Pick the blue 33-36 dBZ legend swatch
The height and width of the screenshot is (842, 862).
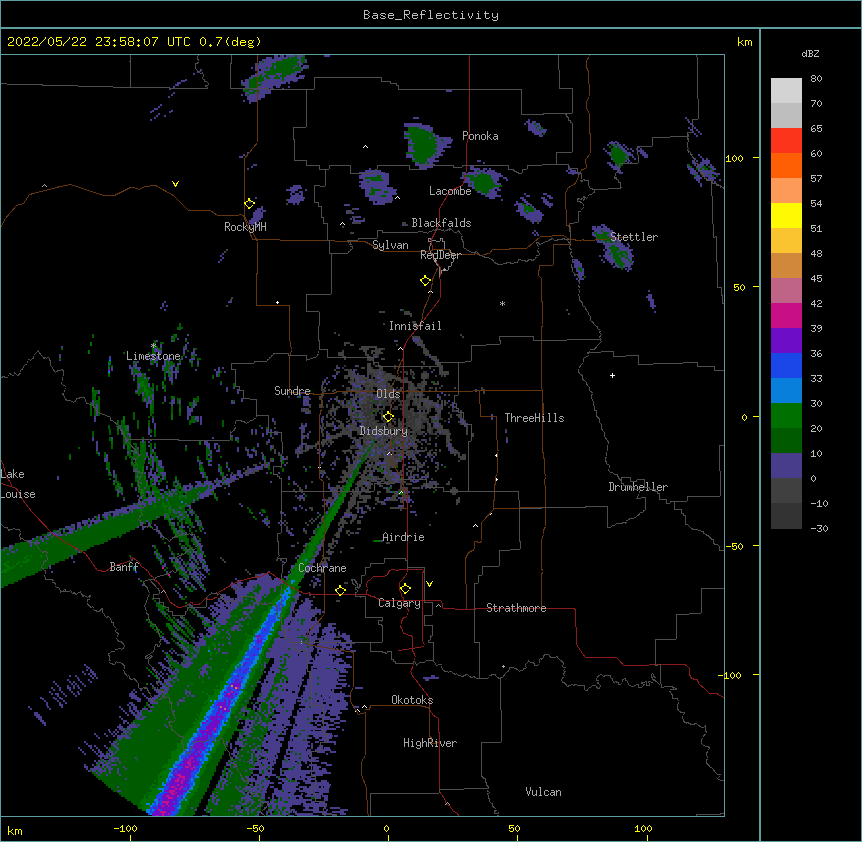[786, 365]
